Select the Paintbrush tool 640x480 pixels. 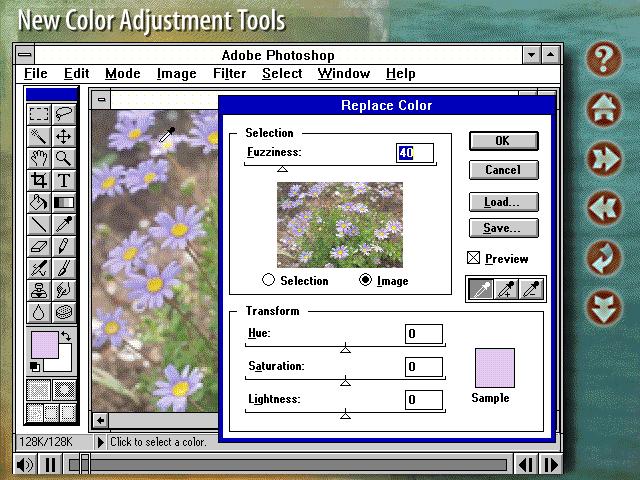coord(64,268)
